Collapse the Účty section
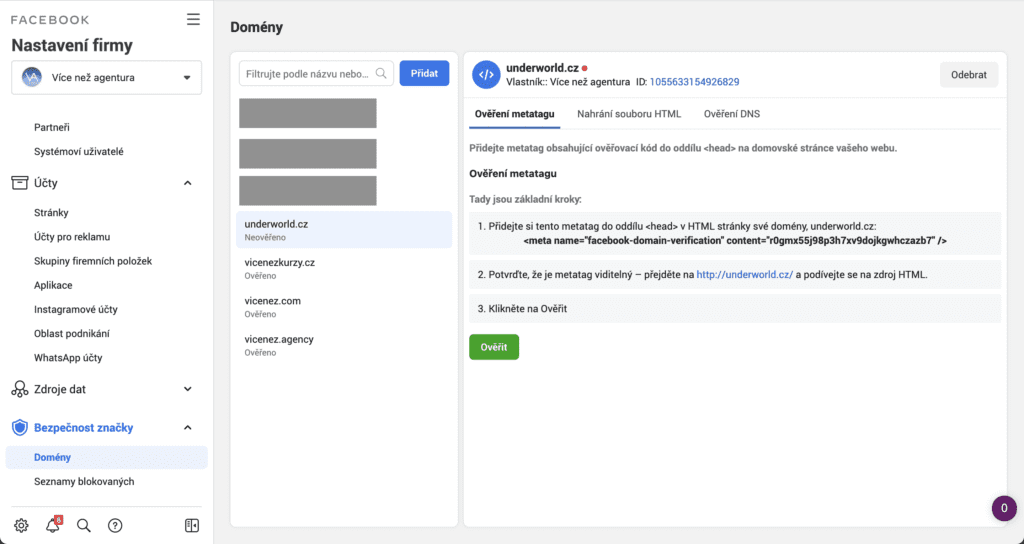Image resolution: width=1024 pixels, height=544 pixels. (x=187, y=183)
